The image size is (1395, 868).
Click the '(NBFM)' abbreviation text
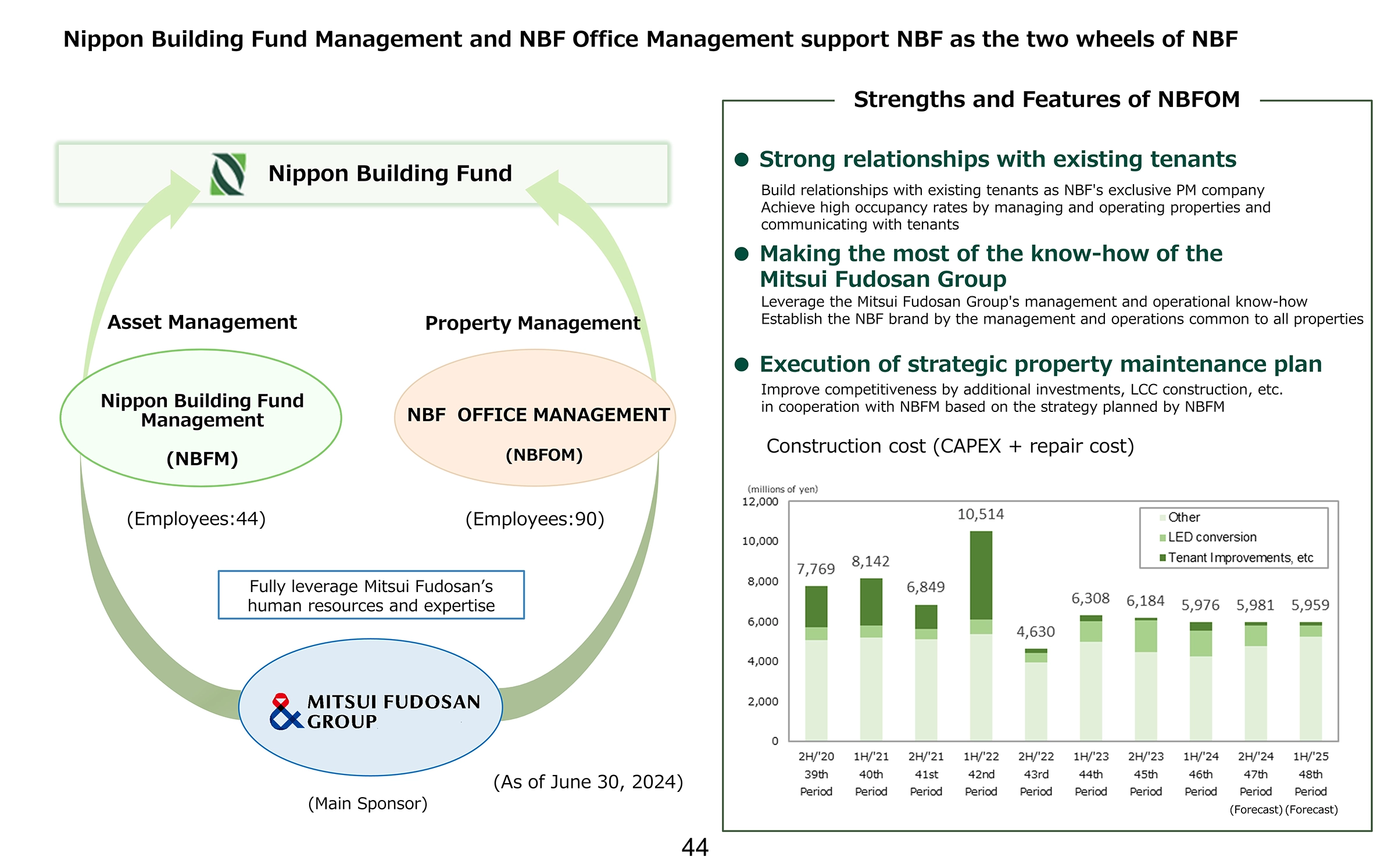202,459
